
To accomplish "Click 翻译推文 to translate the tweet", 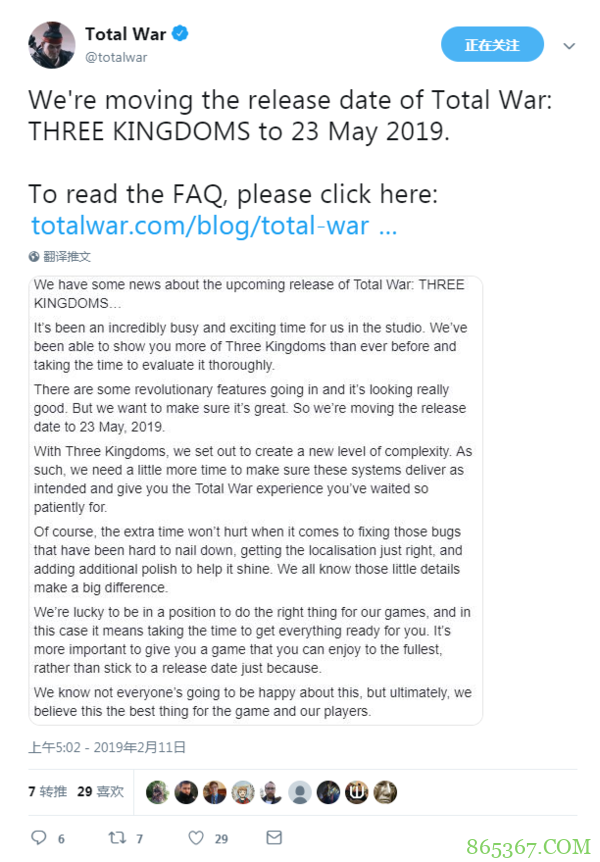I will point(66,256).
